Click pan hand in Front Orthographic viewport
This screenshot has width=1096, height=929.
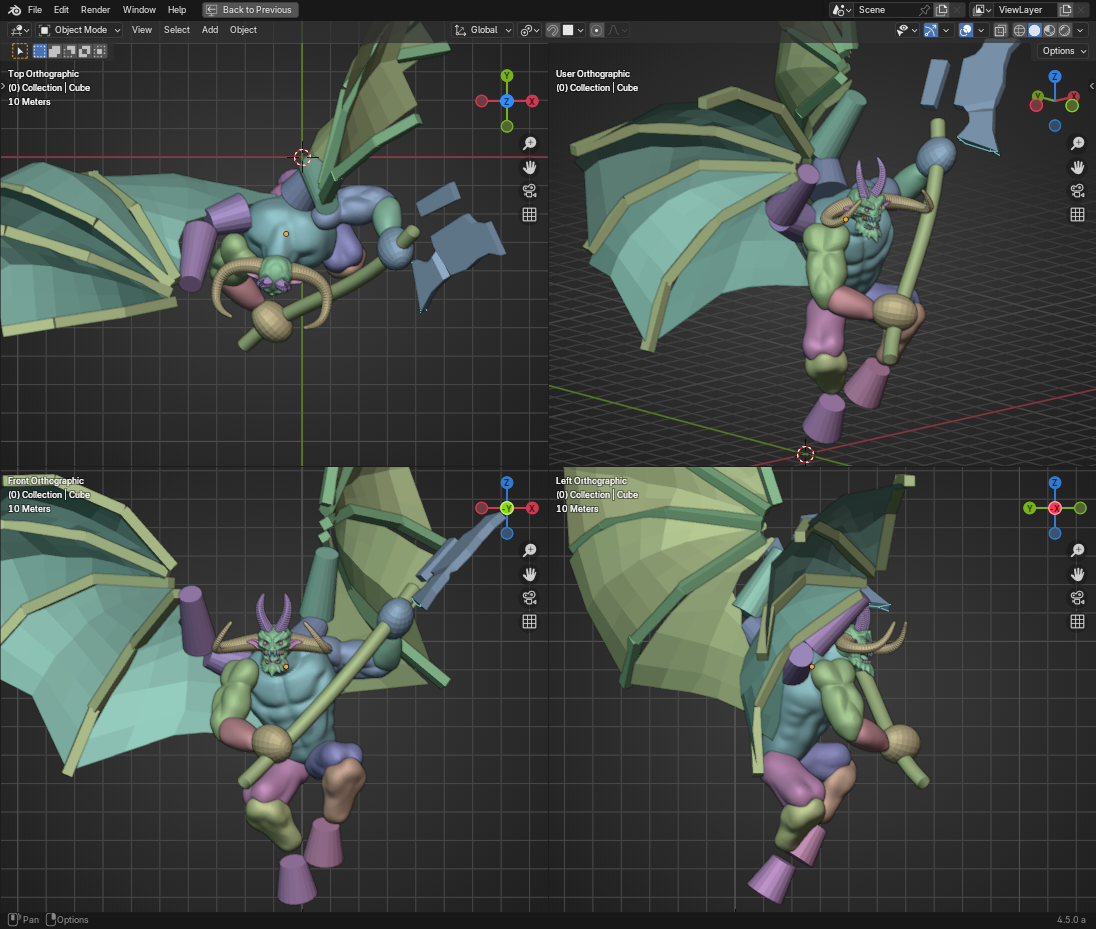click(530, 574)
